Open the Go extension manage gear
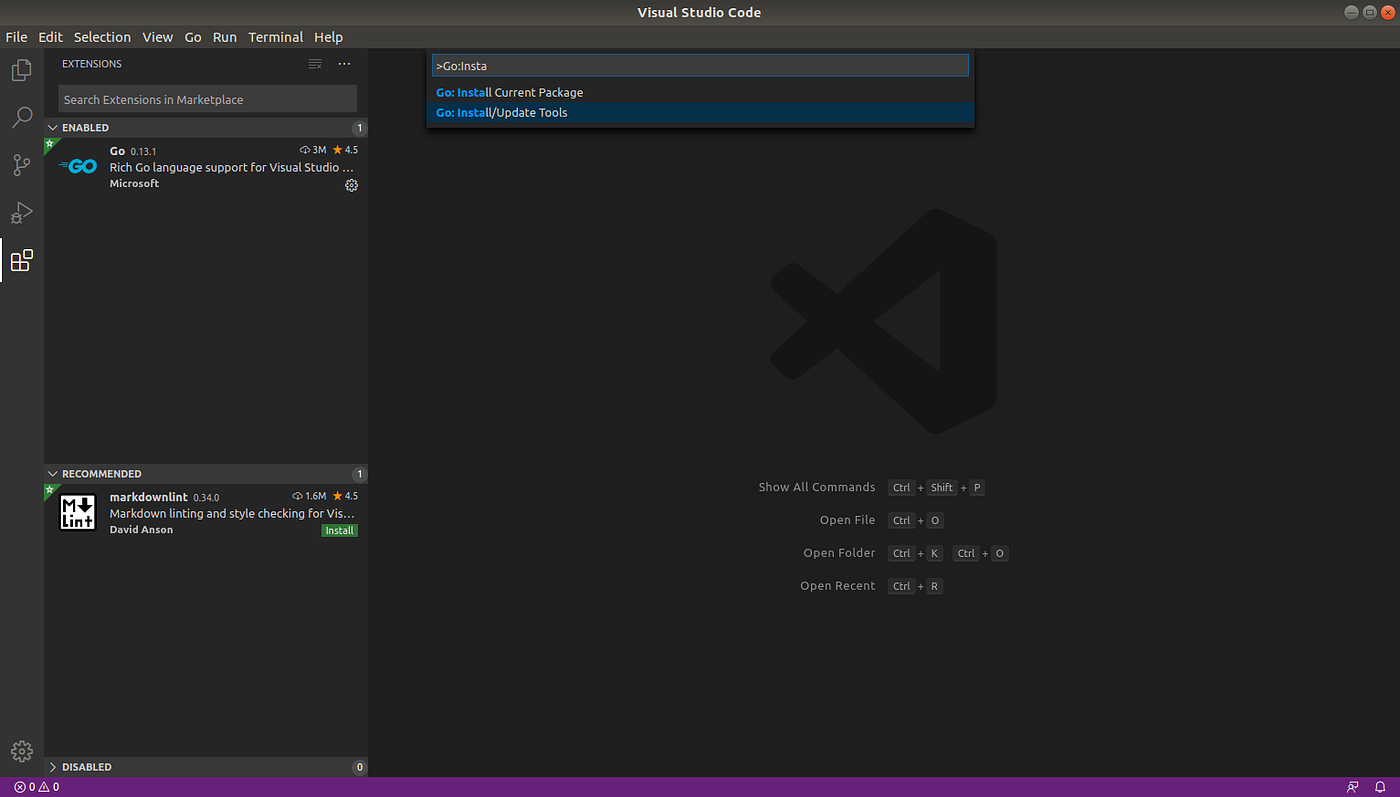The height and width of the screenshot is (797, 1400). [351, 185]
